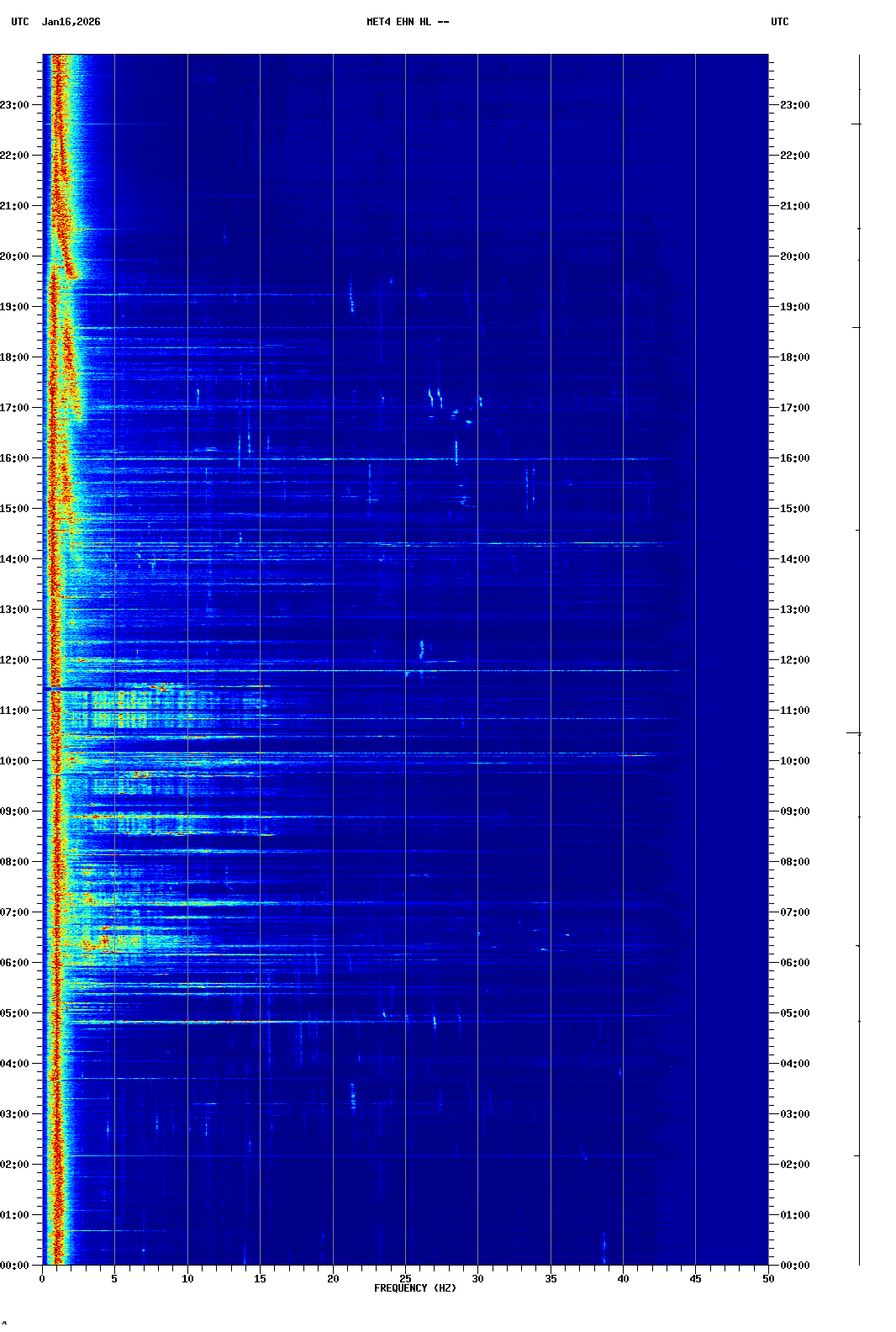Select the 19:00 time marker on right axis
896x1332 pixels.
pos(794,307)
